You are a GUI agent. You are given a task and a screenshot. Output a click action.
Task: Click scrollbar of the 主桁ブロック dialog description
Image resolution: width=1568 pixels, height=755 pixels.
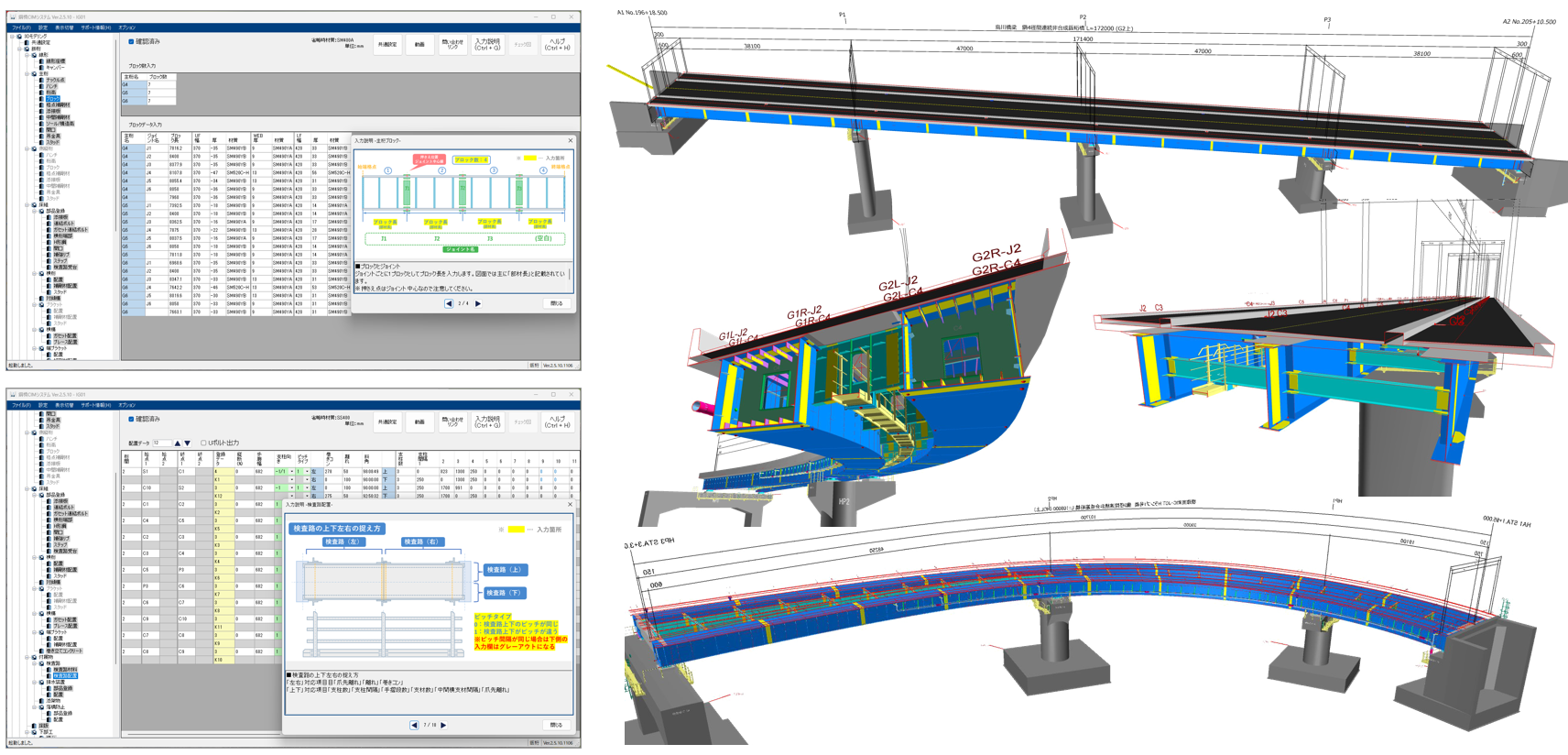pyautogui.click(x=570, y=274)
